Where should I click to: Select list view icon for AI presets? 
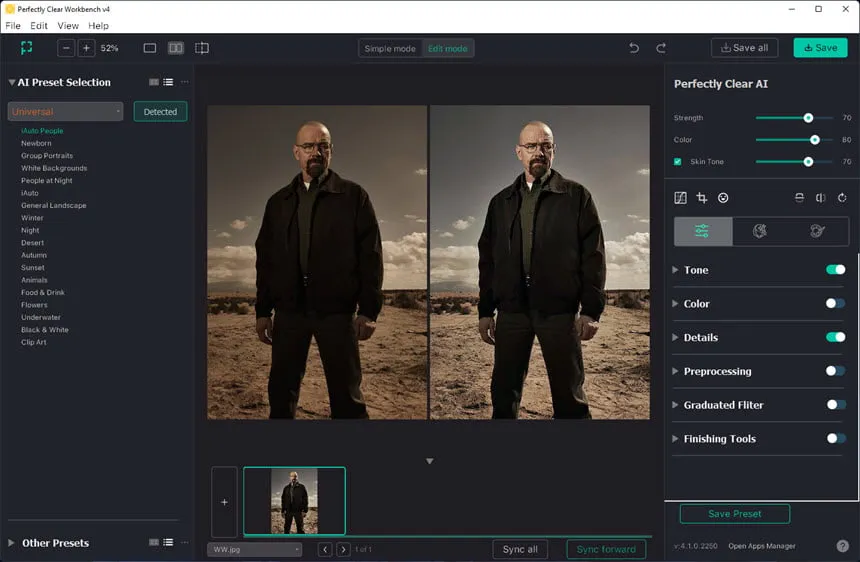coord(168,82)
